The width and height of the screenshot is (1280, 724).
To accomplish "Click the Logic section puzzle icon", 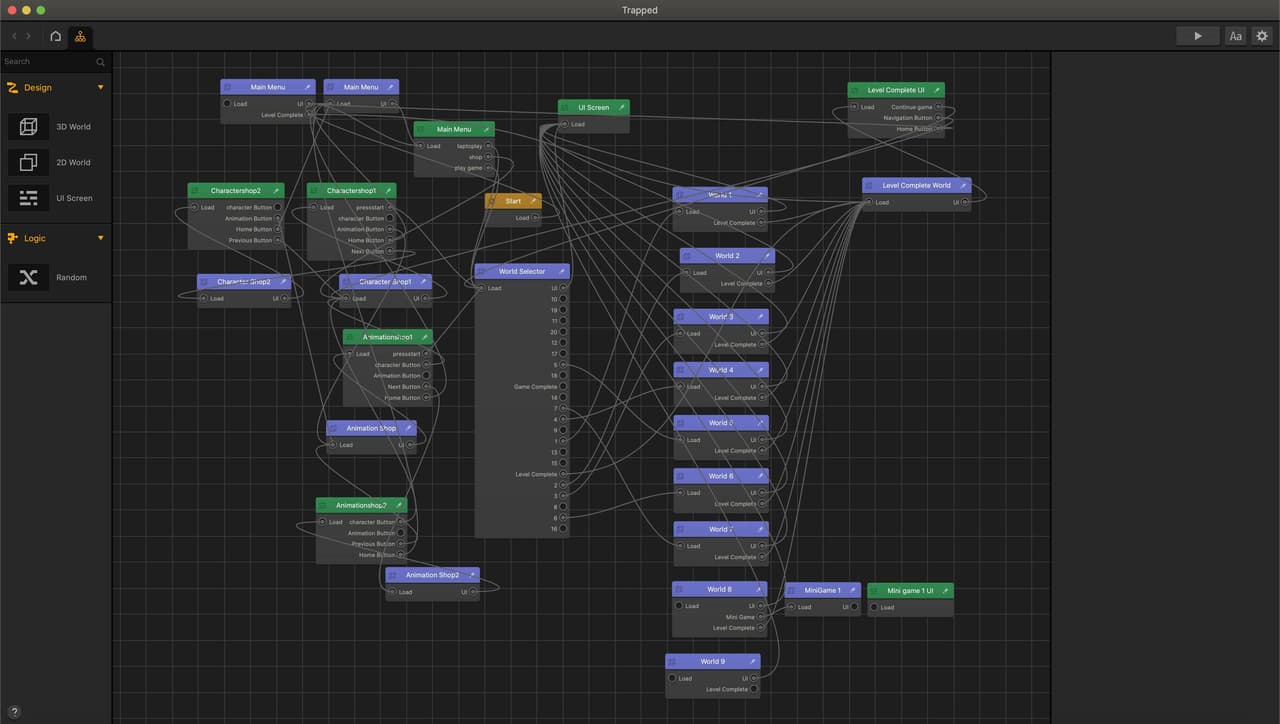I will pos(12,238).
